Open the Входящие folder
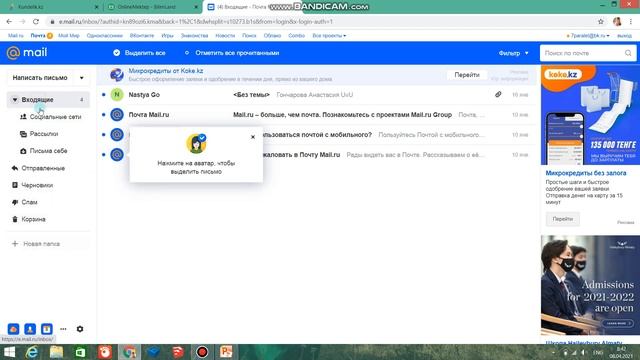 pos(48,100)
